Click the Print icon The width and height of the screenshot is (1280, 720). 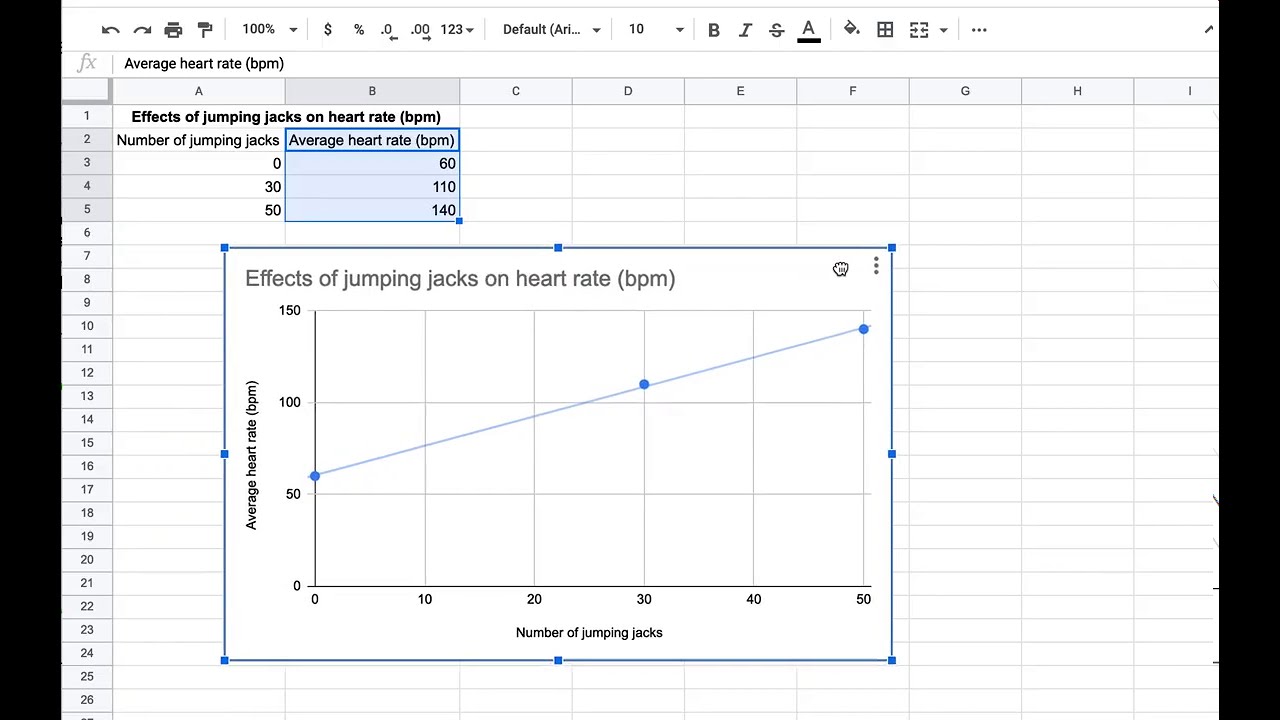click(173, 30)
